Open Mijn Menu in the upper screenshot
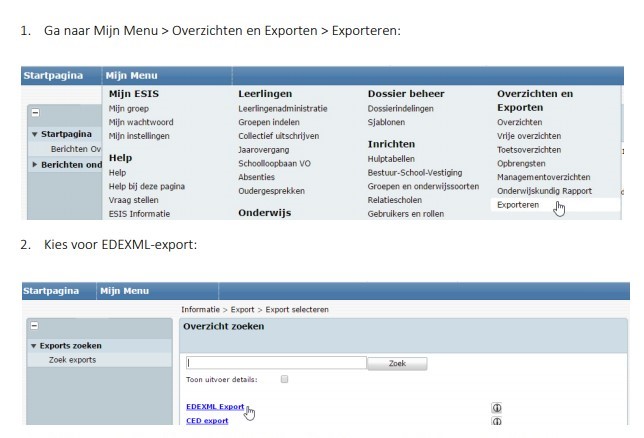This screenshot has width=644, height=438. tap(131, 76)
